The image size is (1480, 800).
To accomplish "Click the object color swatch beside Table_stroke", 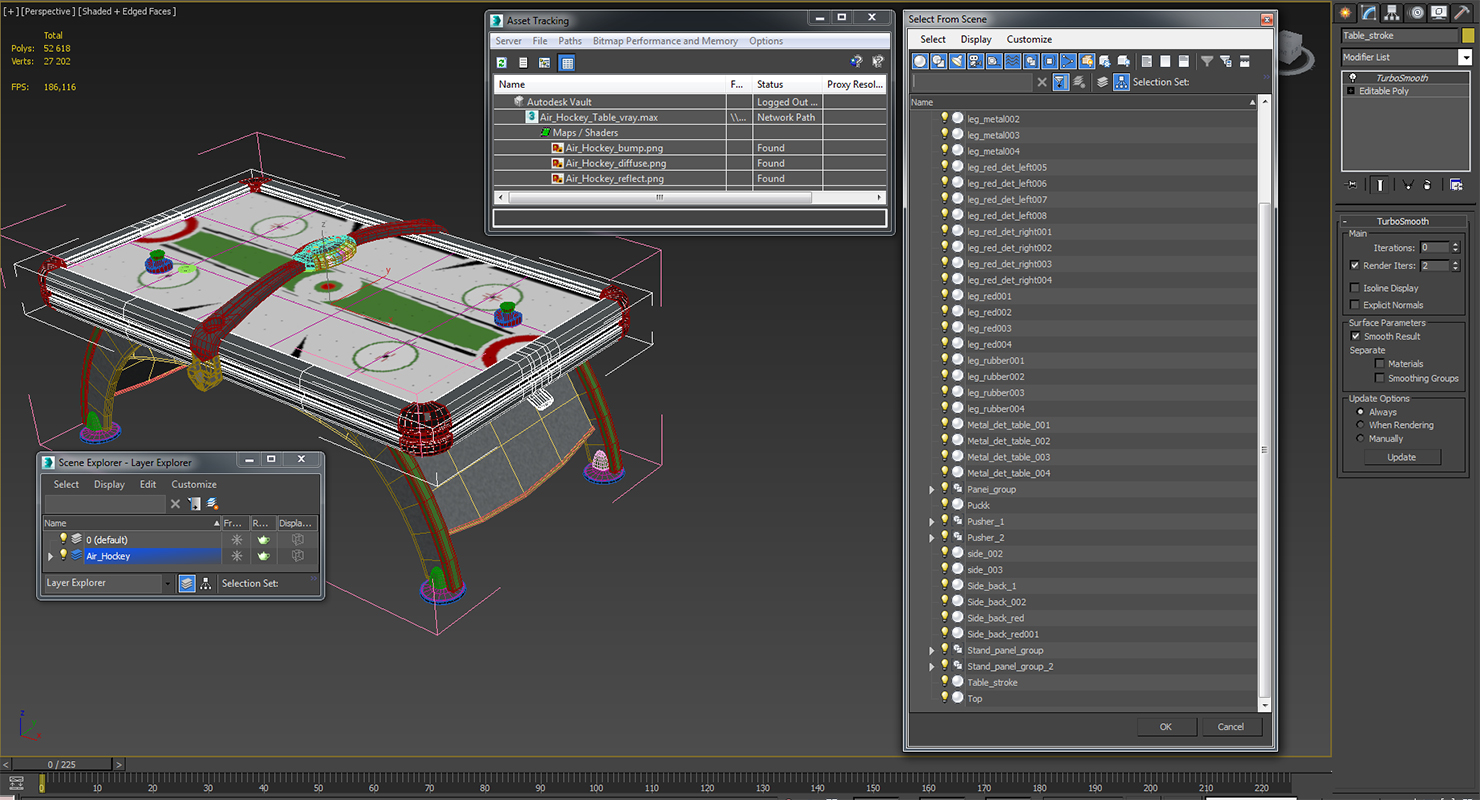I will (1467, 36).
